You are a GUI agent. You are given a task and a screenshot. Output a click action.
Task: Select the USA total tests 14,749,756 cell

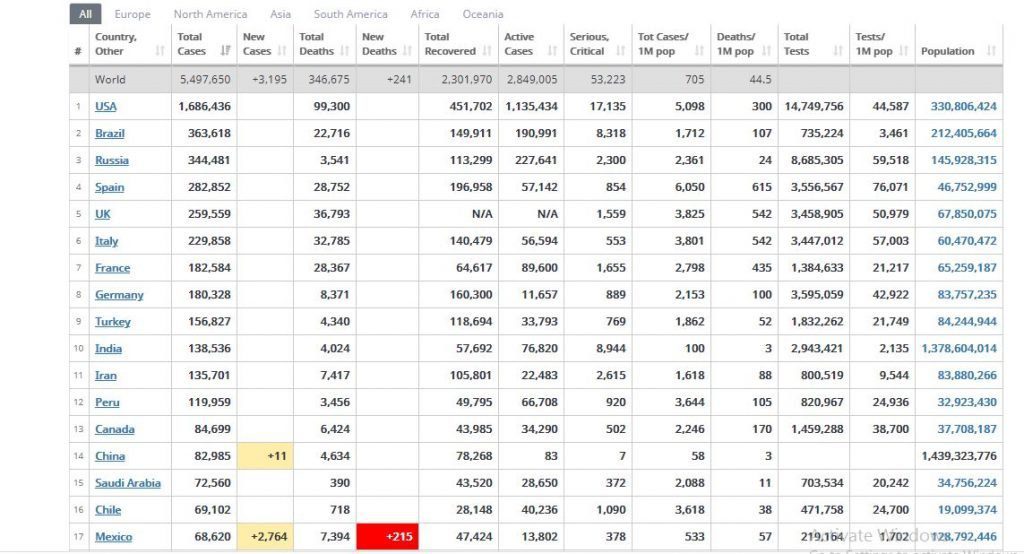(814, 106)
